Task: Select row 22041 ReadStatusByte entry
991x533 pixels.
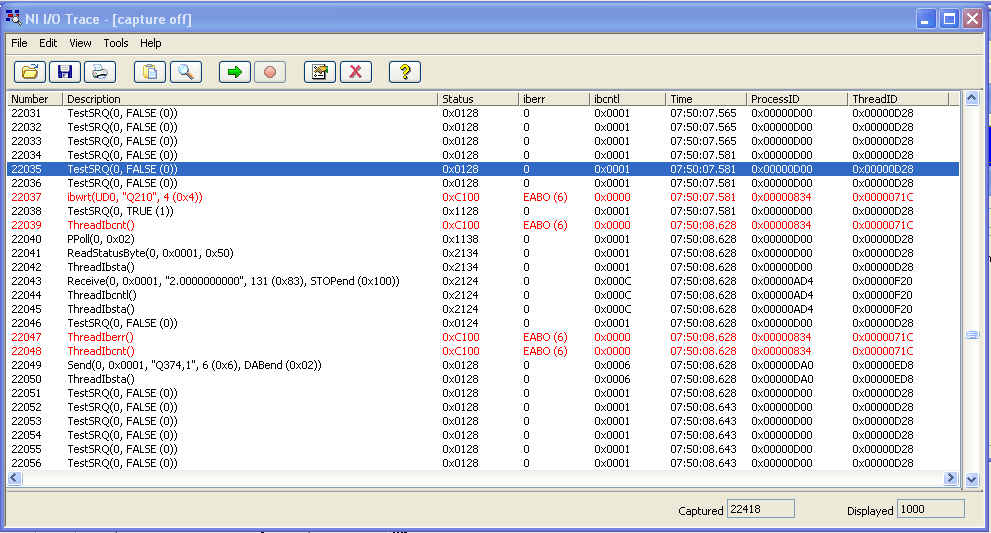Action: pyautogui.click(x=483, y=253)
